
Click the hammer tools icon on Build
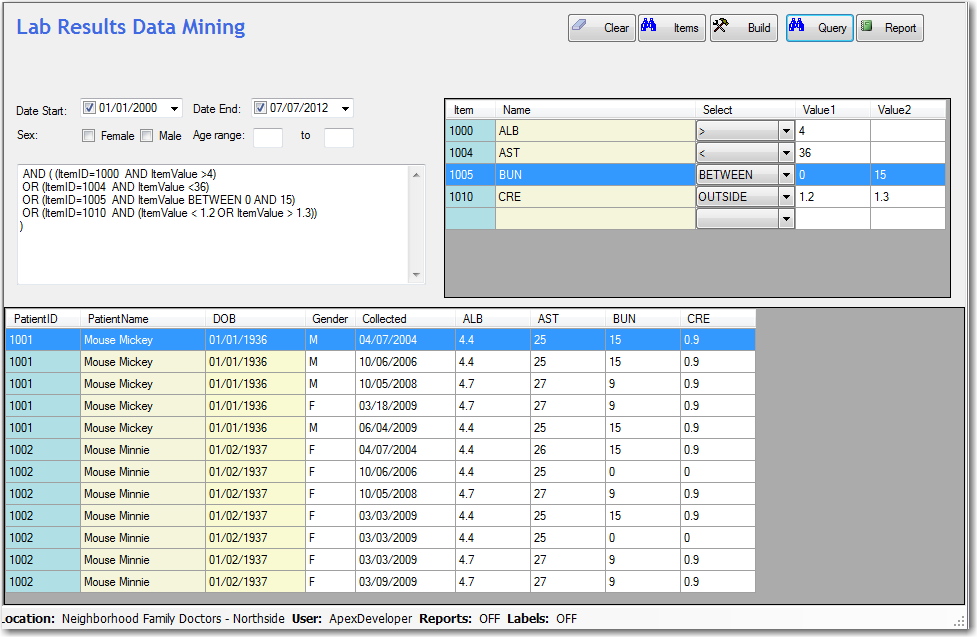coord(721,25)
